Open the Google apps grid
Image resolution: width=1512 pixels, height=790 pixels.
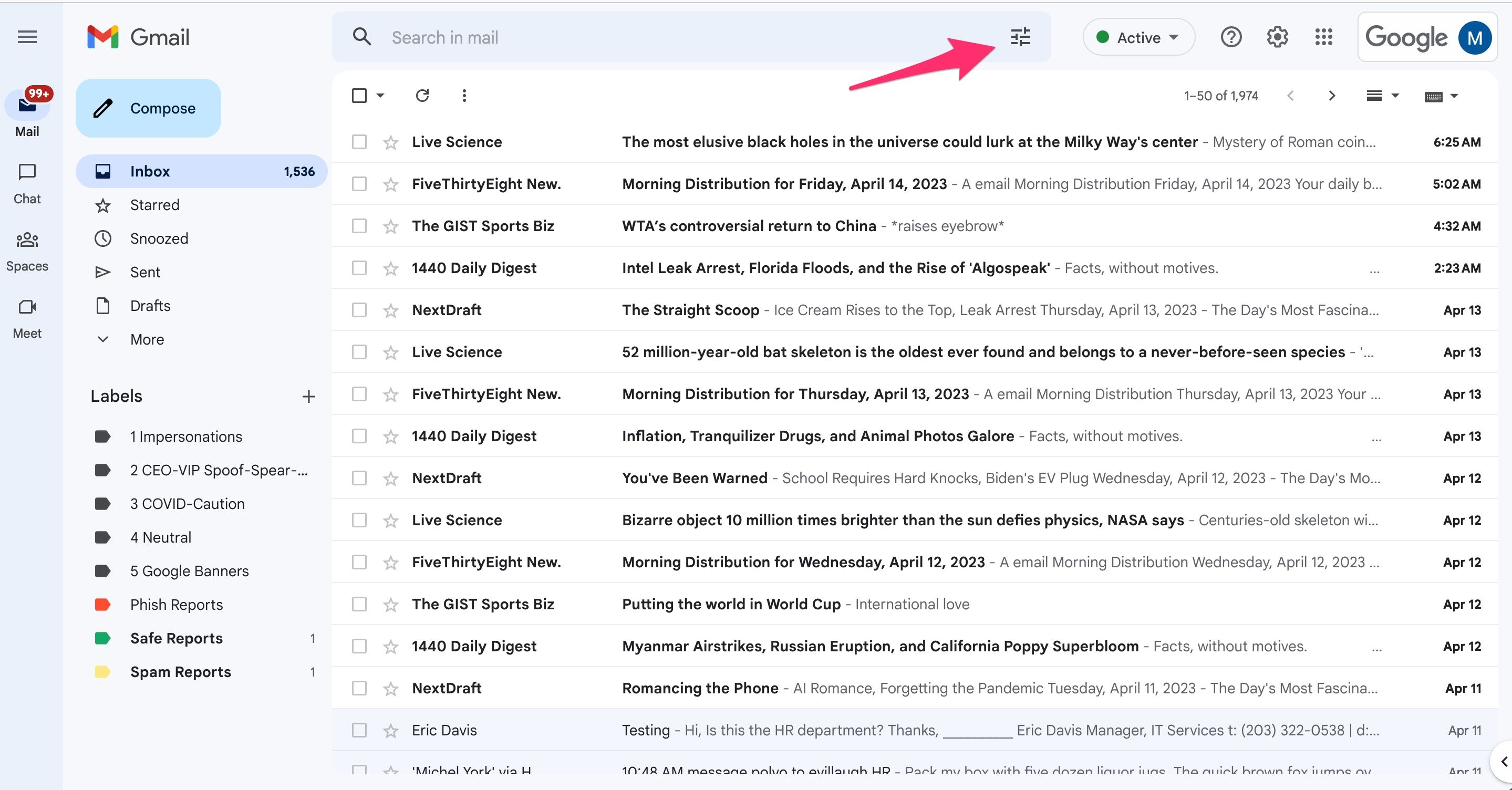point(1323,37)
